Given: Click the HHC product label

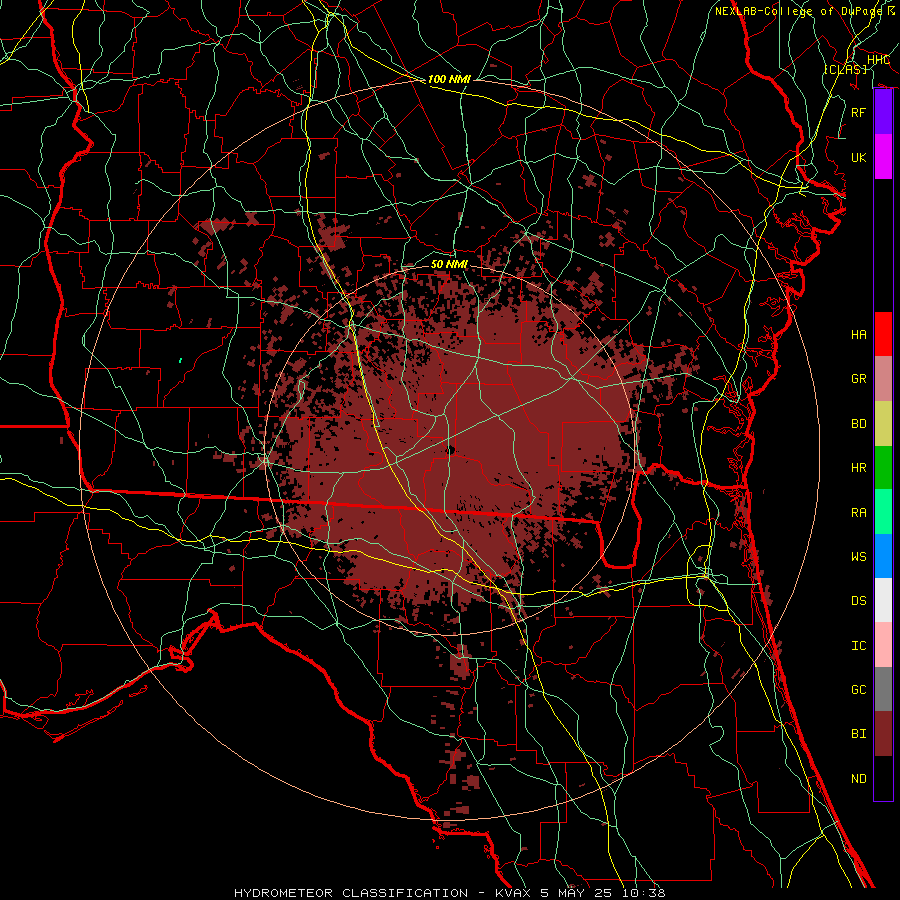Looking at the screenshot, I should click(x=878, y=60).
